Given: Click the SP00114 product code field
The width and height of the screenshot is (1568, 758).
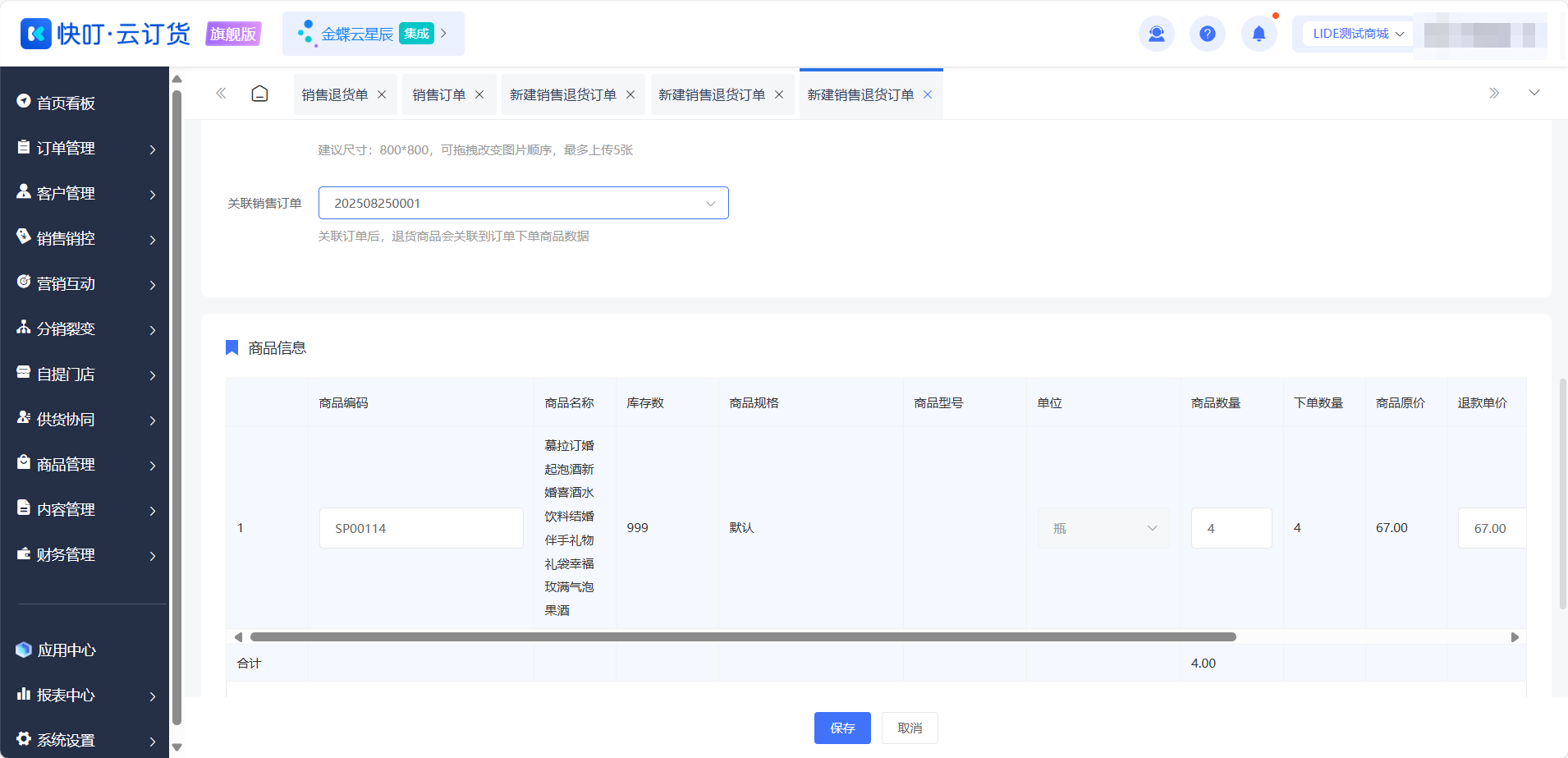Looking at the screenshot, I should [421, 528].
